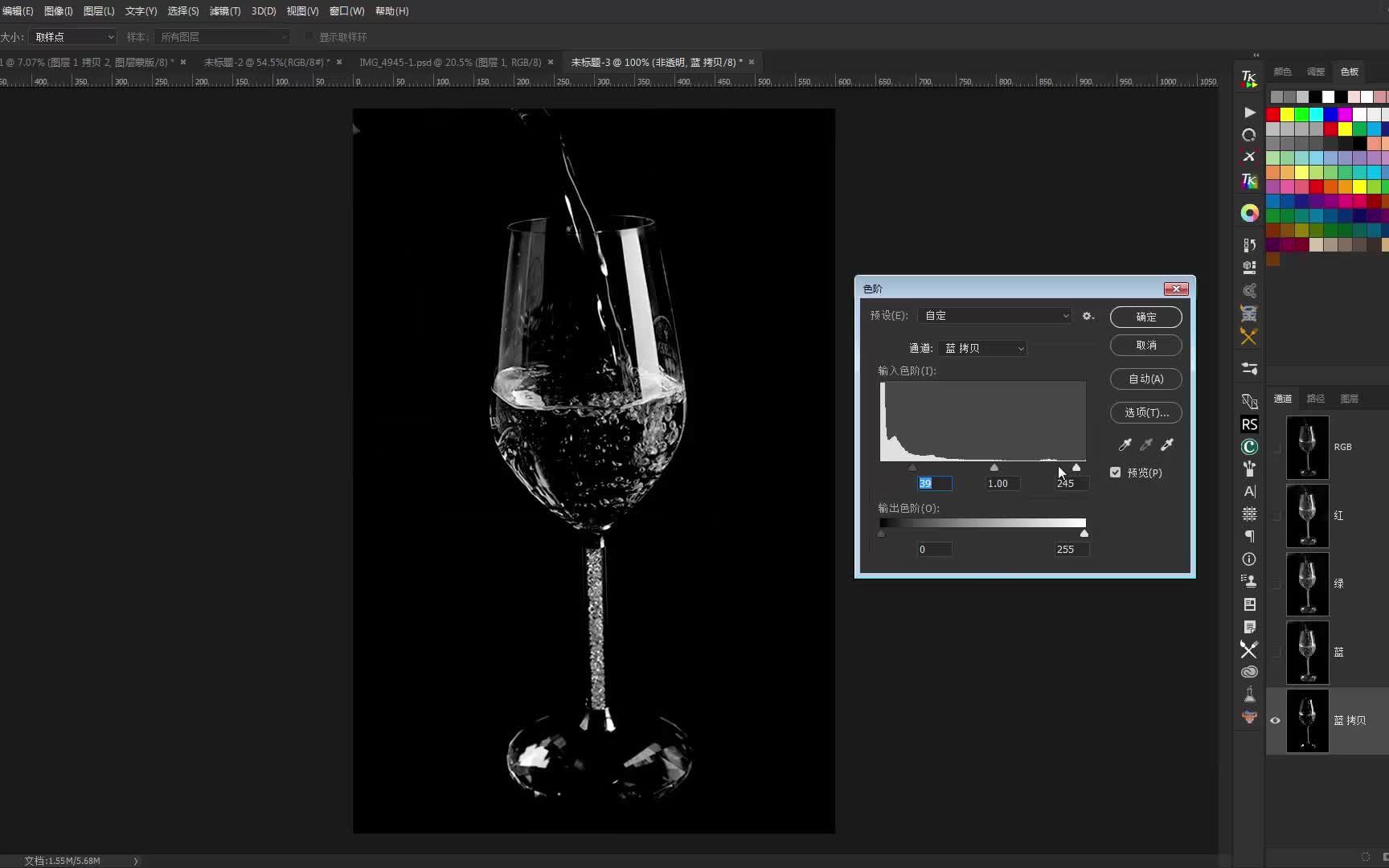The width and height of the screenshot is (1389, 868).
Task: Grab the input midtone slider handle
Action: point(994,467)
